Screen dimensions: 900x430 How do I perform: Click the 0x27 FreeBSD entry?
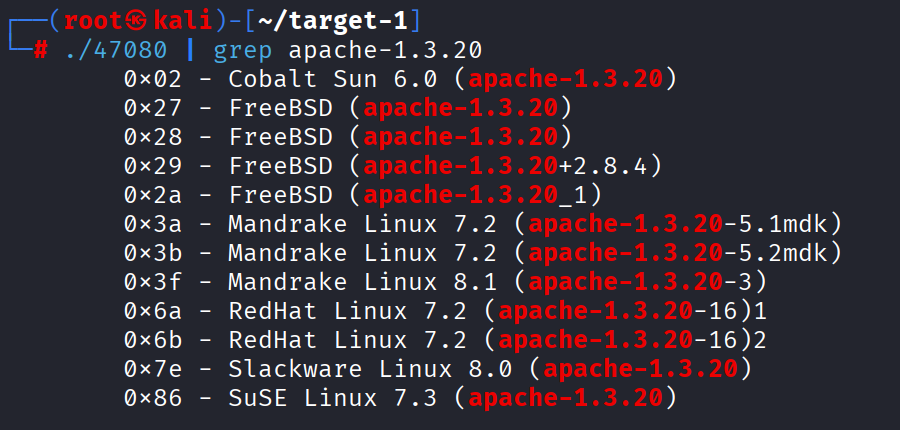pos(347,107)
